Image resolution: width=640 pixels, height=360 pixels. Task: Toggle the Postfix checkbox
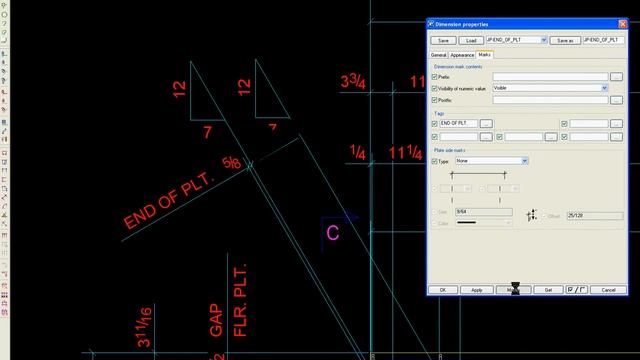click(434, 100)
